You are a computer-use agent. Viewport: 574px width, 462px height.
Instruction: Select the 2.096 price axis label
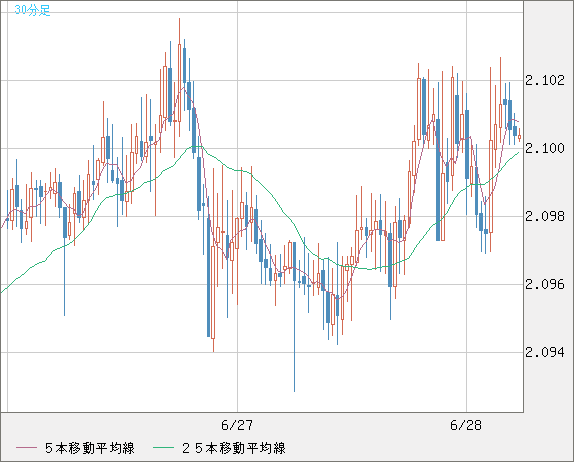[545, 284]
